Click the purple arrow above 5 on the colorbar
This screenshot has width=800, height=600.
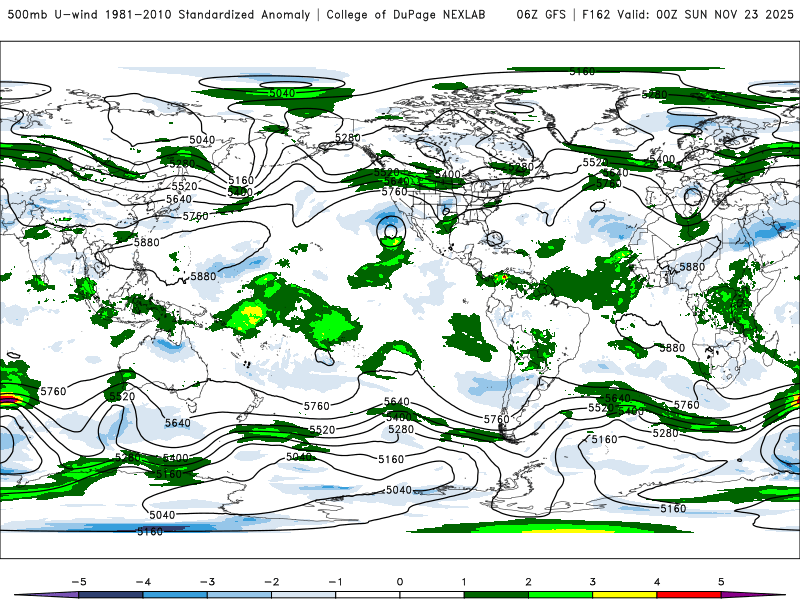753,595
